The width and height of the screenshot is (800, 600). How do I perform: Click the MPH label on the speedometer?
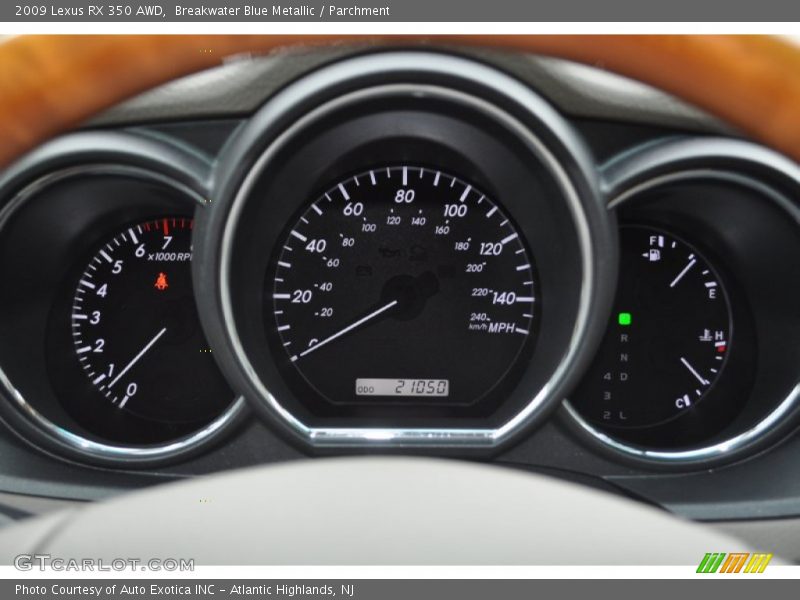point(502,328)
